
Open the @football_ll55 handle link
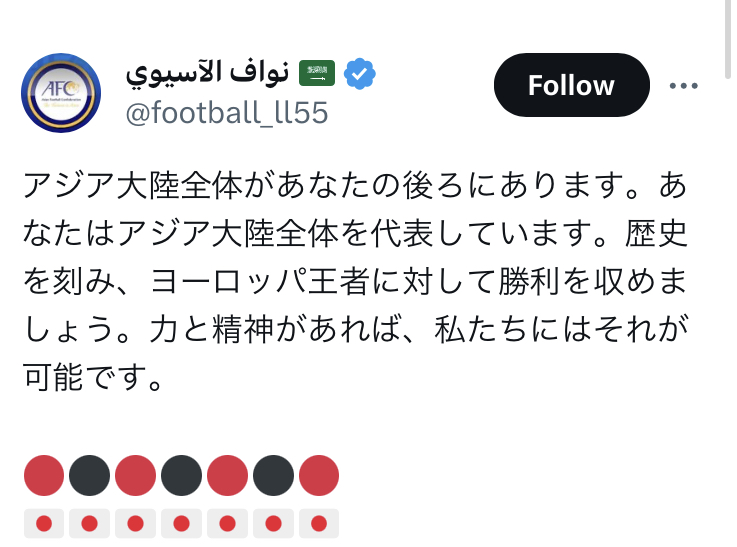coord(226,113)
